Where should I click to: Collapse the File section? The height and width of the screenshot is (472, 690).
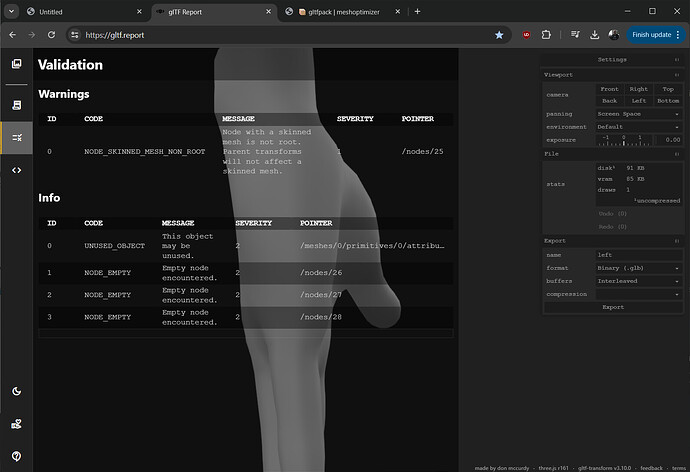point(677,154)
